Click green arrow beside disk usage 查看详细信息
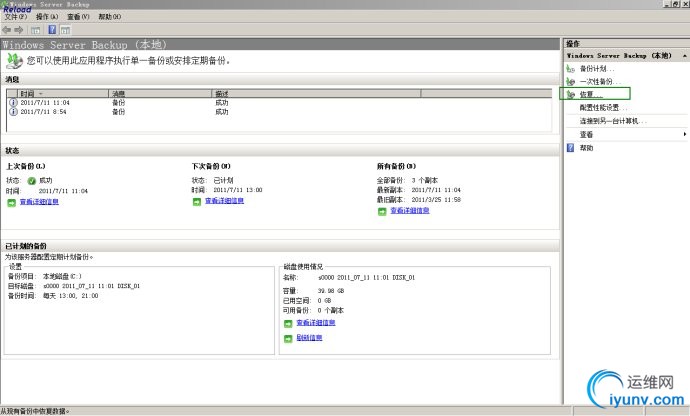690x416 pixels. (288, 324)
